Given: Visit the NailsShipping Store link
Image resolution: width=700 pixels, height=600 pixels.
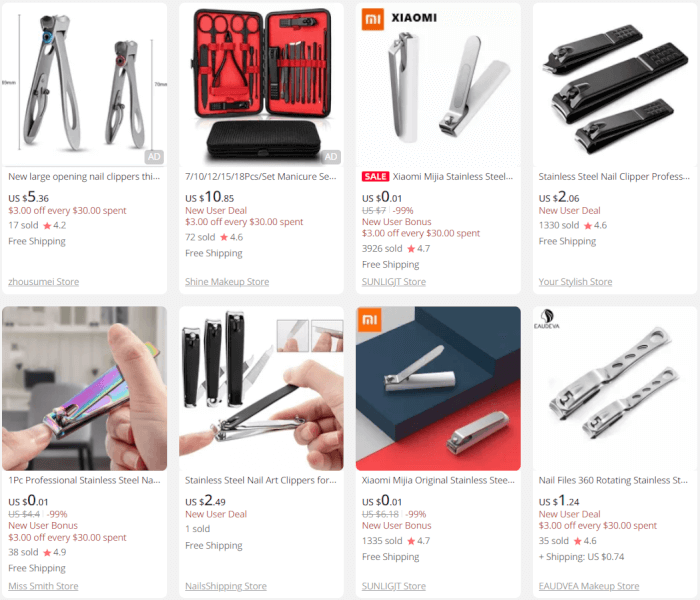Looking at the screenshot, I should point(225,586).
